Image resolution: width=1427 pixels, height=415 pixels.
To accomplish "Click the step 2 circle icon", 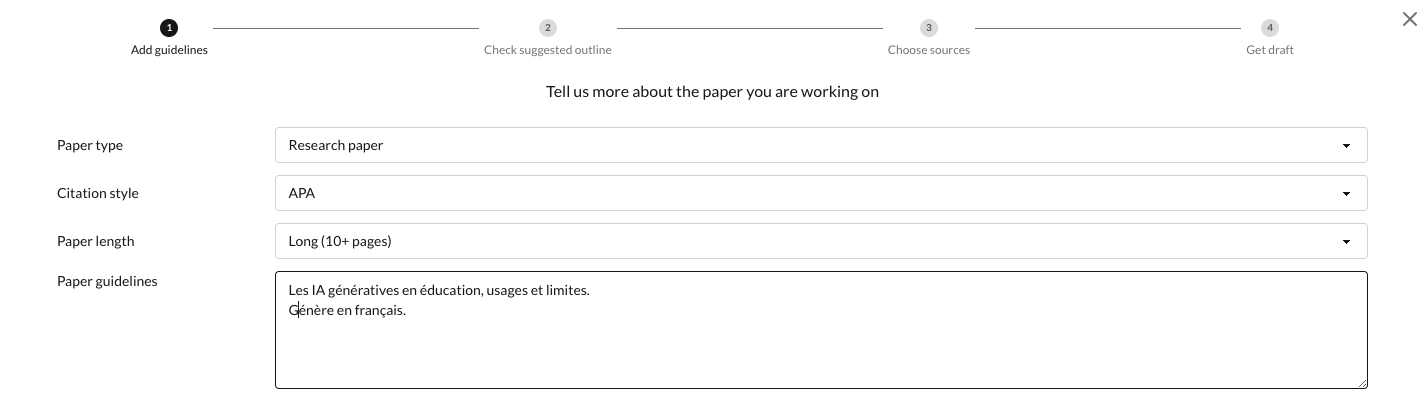I will (547, 28).
